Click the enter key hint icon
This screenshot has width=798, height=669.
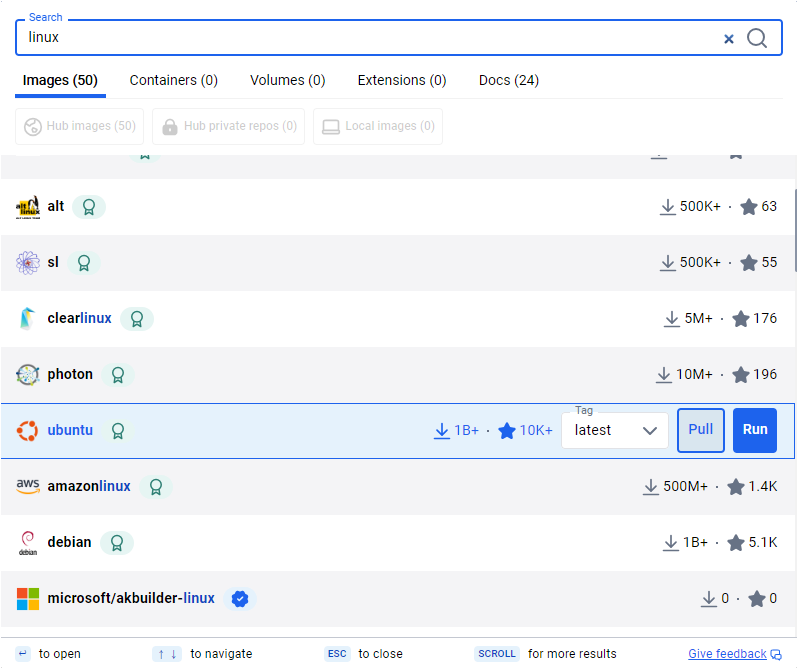tap(23, 654)
